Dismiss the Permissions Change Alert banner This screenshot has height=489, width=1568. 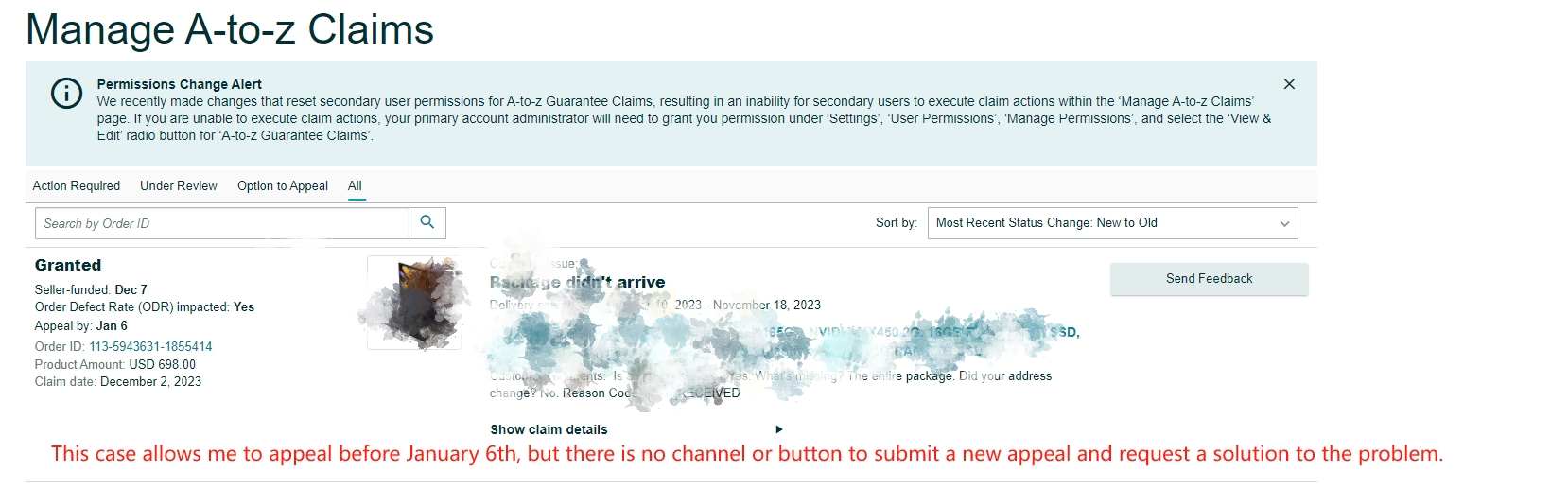click(1289, 84)
